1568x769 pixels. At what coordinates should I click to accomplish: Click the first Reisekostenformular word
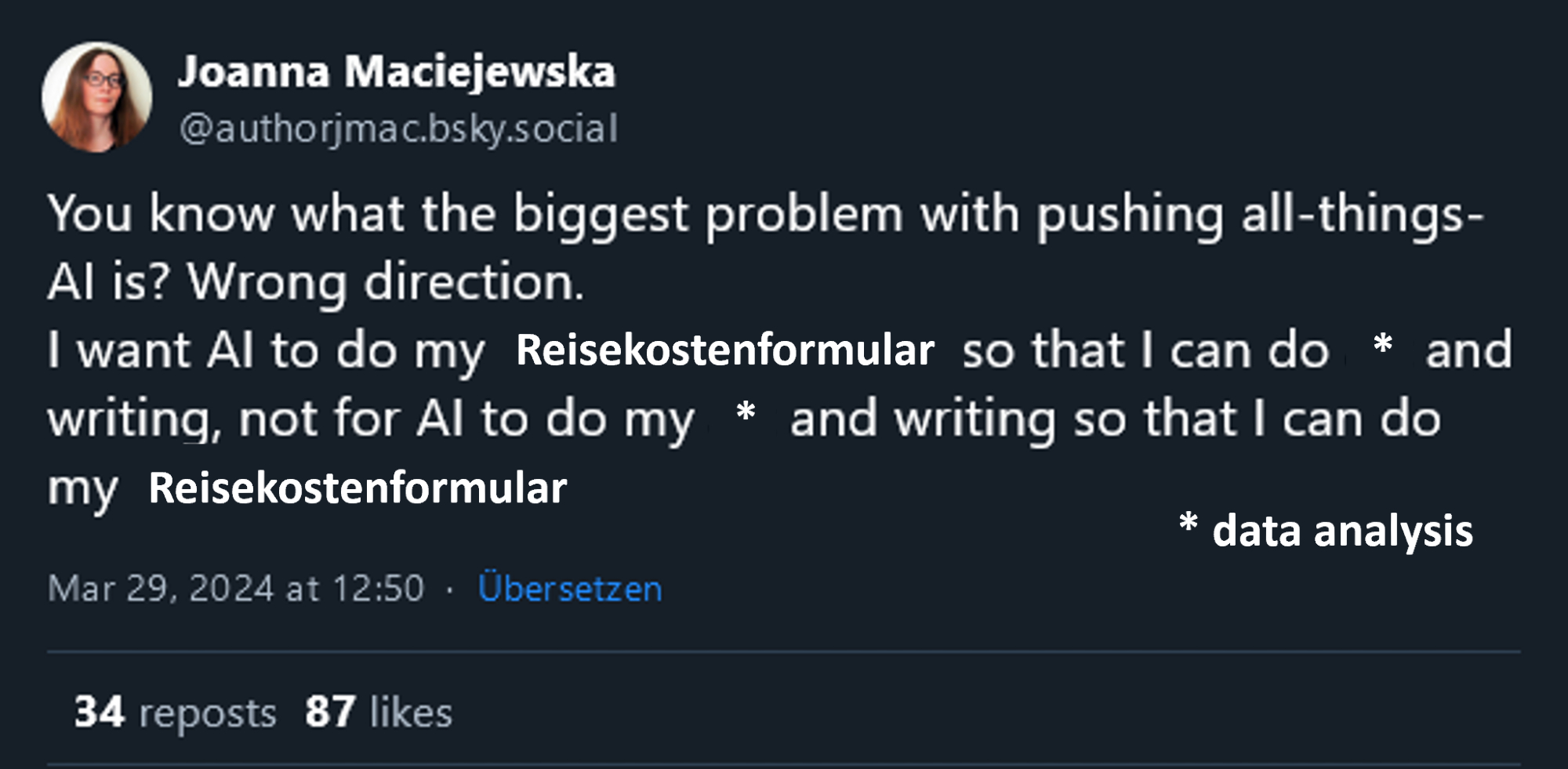point(724,350)
